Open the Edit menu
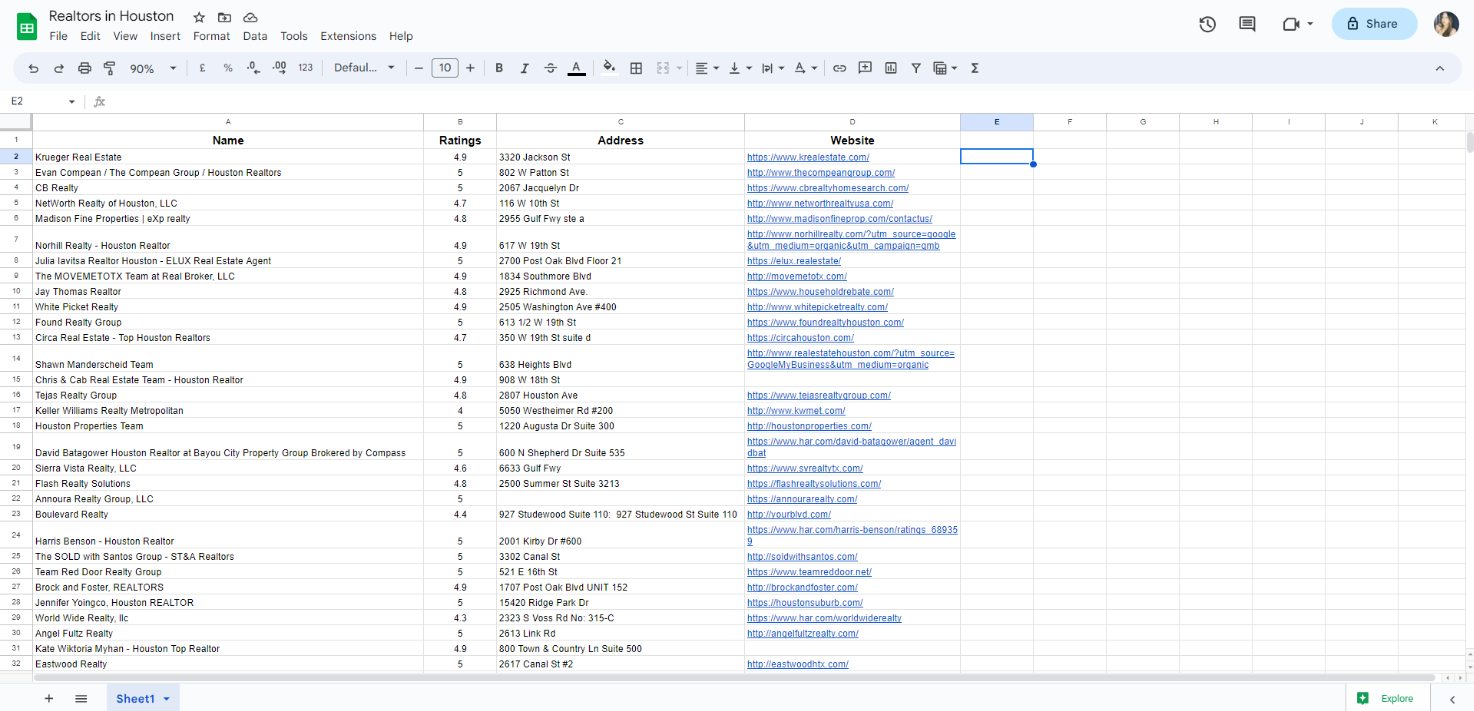 click(x=90, y=36)
